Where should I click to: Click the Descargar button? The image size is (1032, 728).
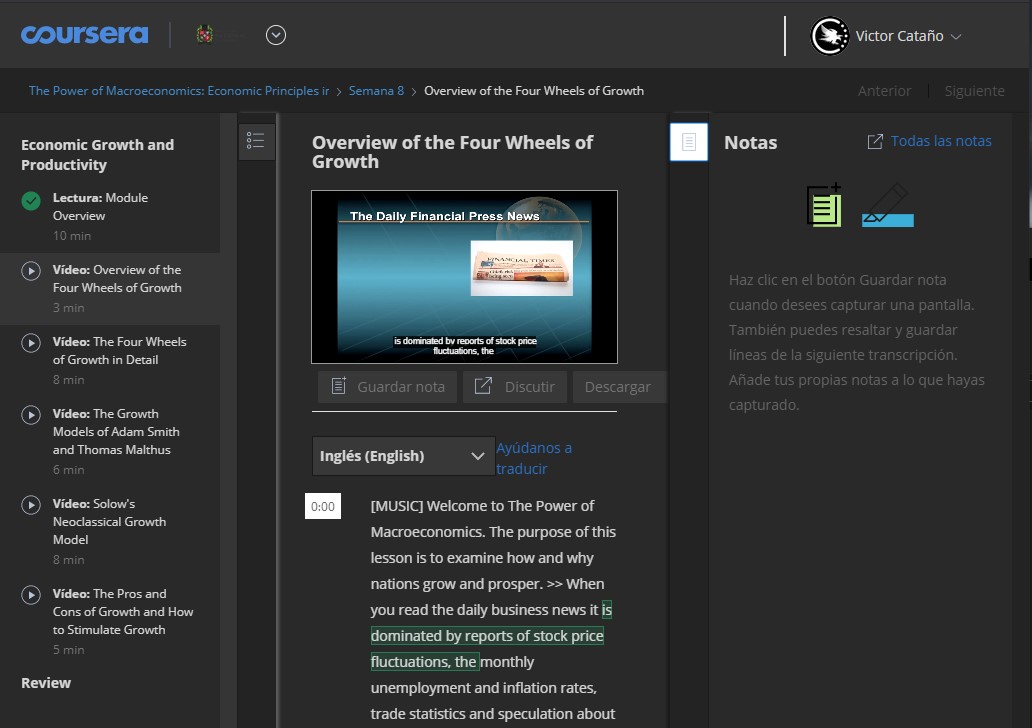619,387
